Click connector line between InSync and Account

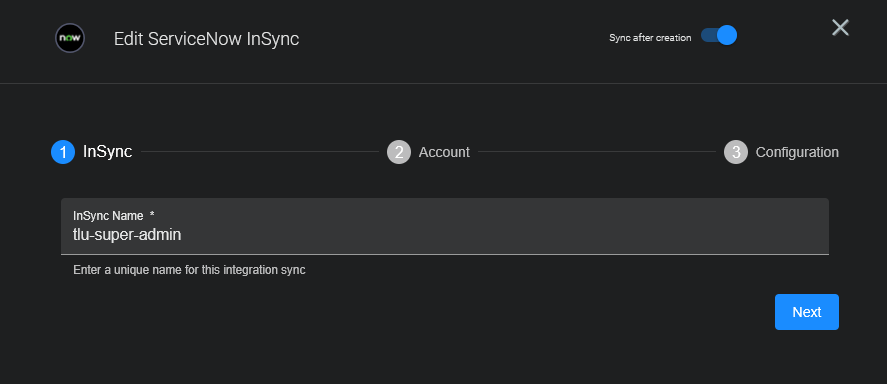[260, 152]
